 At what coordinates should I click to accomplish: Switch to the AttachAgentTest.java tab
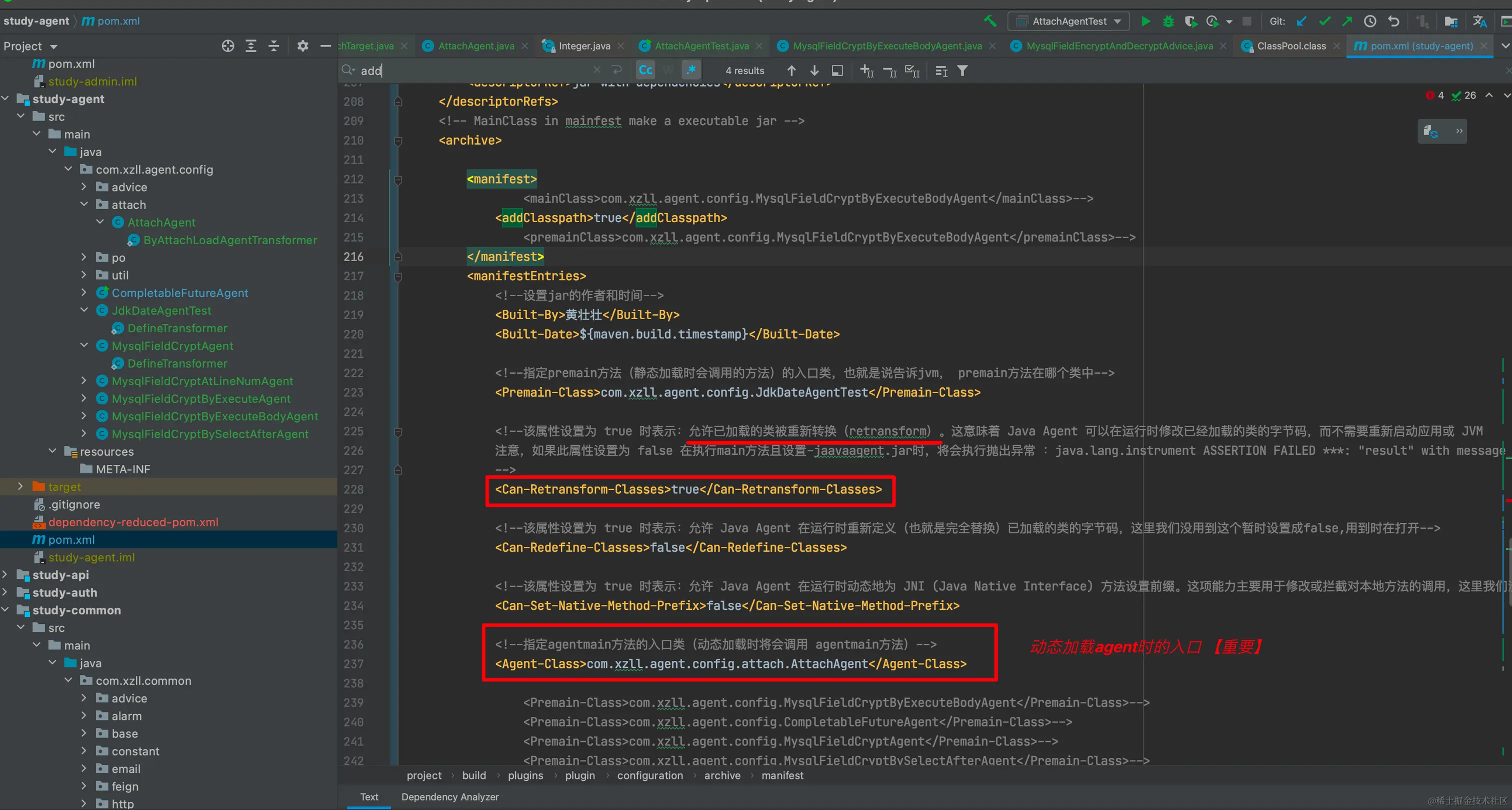point(701,46)
